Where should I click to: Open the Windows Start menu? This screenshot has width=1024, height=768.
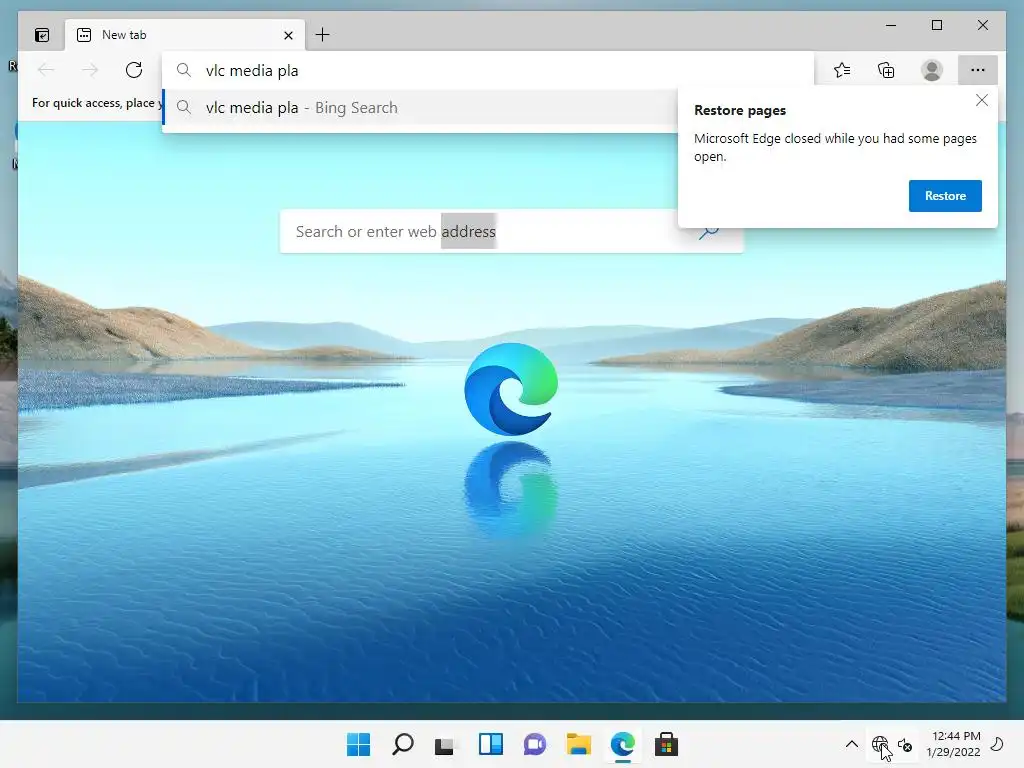pyautogui.click(x=359, y=744)
